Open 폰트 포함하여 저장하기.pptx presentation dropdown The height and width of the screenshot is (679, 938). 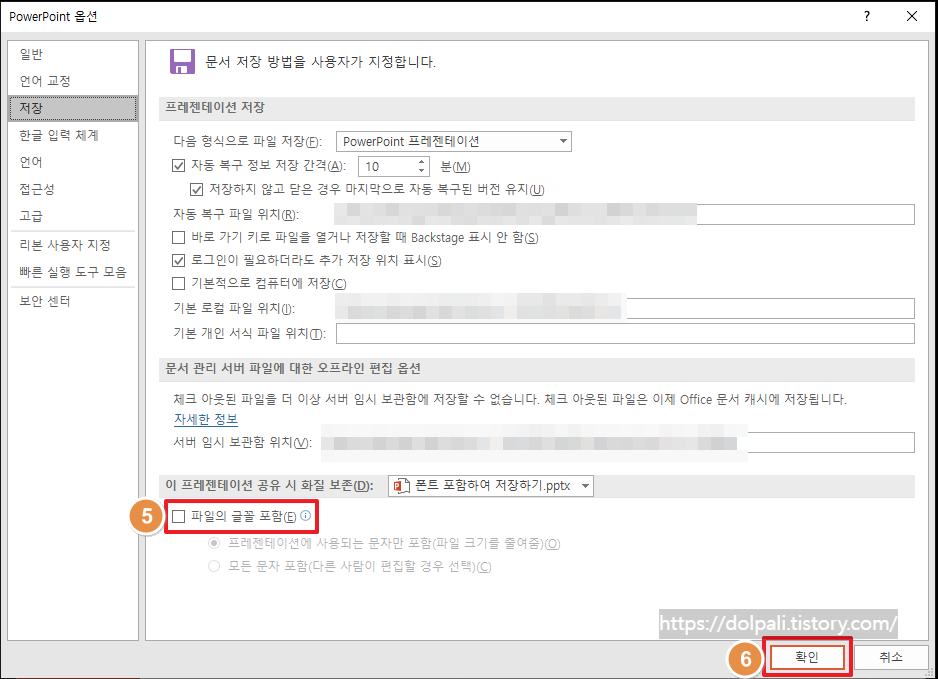491,486
